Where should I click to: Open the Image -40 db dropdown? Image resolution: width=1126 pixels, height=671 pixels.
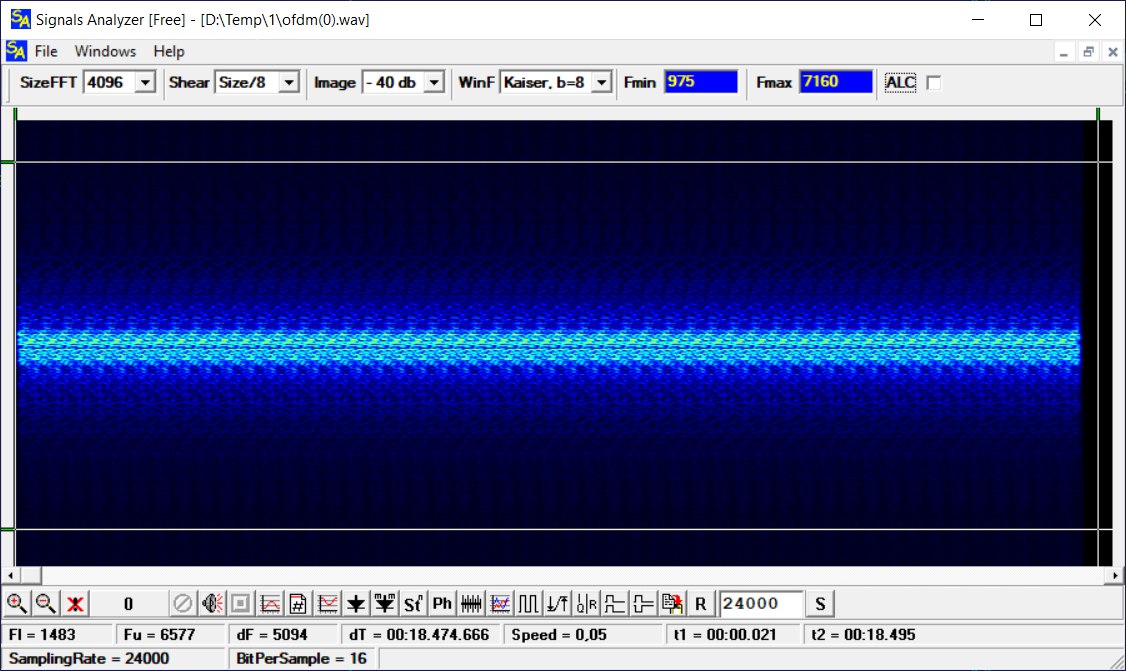(x=434, y=83)
